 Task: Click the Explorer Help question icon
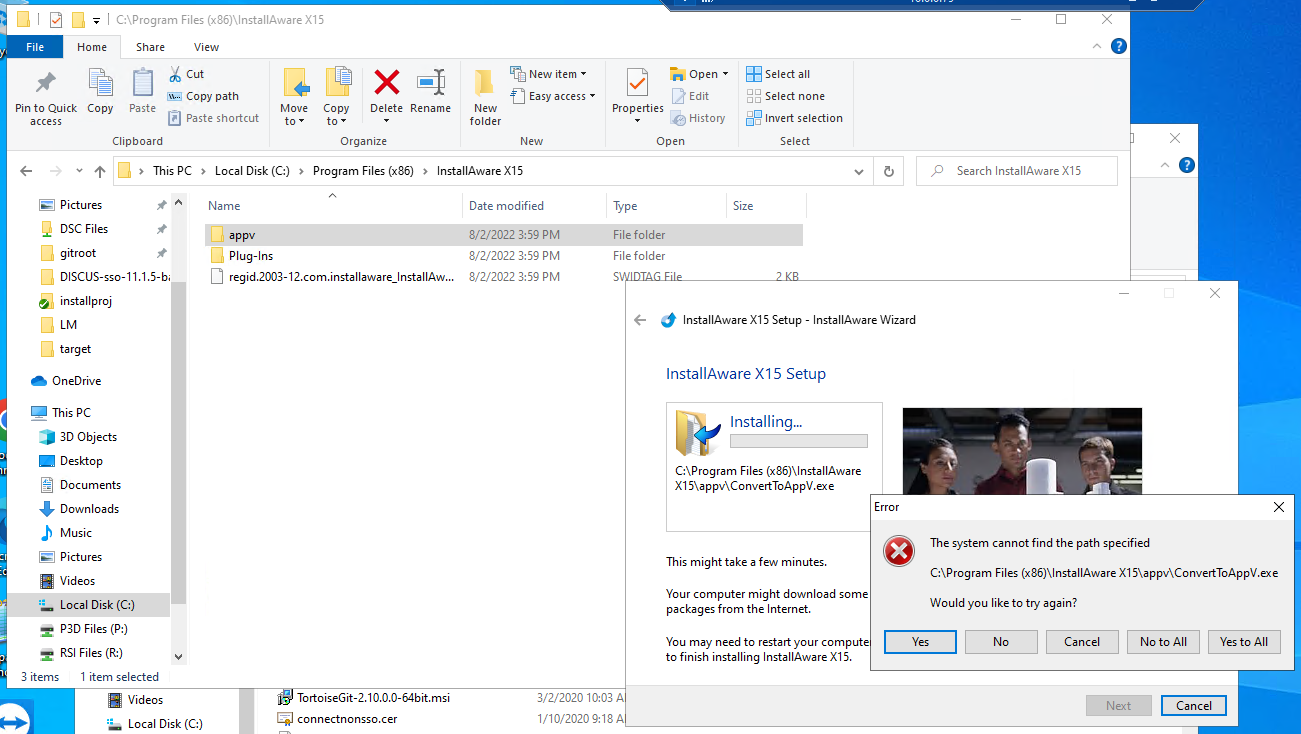pos(1119,46)
